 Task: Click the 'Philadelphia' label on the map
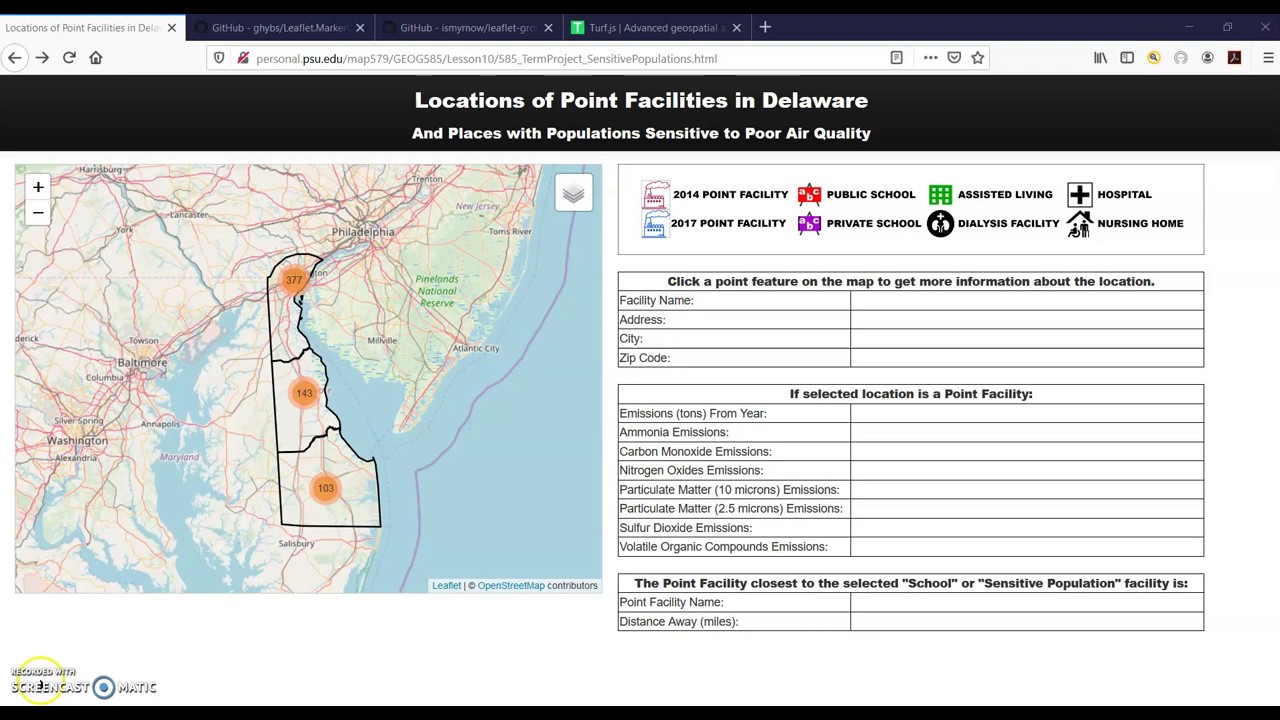[x=363, y=232]
